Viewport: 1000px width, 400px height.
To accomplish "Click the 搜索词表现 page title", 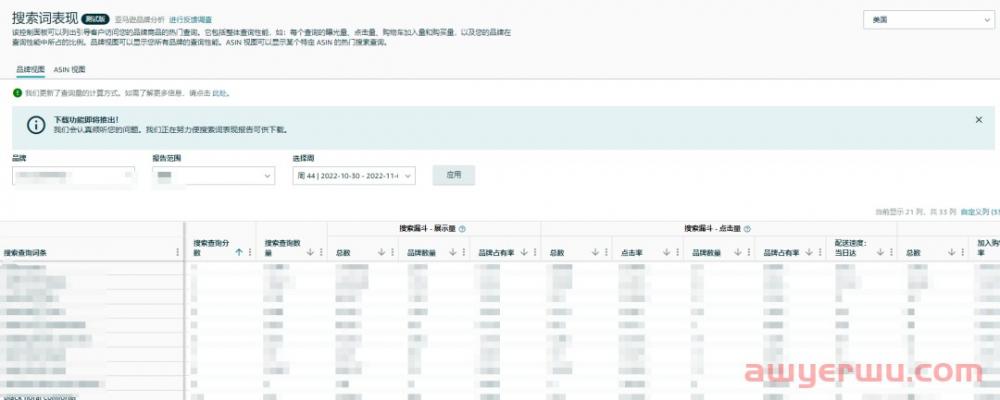I will tap(45, 19).
